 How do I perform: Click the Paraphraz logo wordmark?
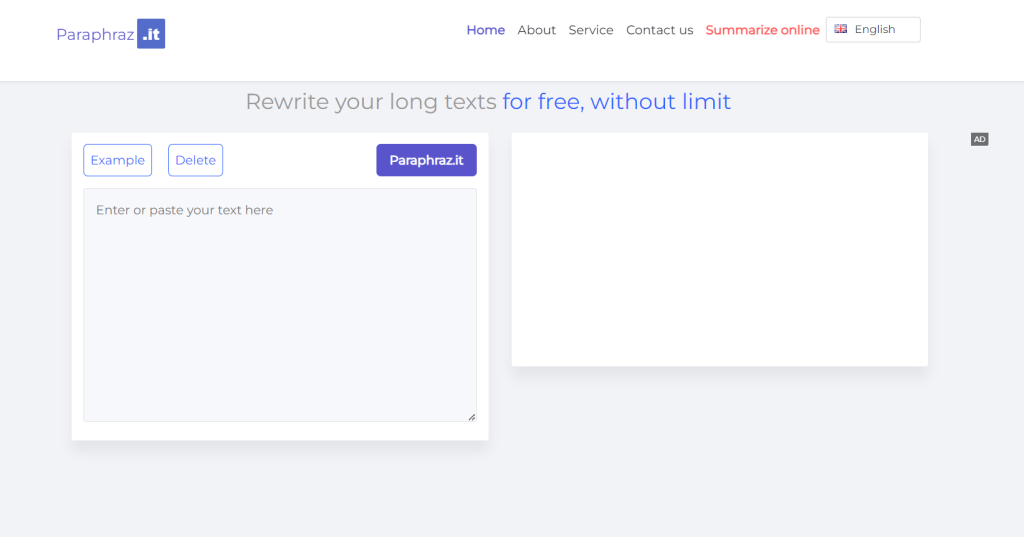tap(95, 35)
